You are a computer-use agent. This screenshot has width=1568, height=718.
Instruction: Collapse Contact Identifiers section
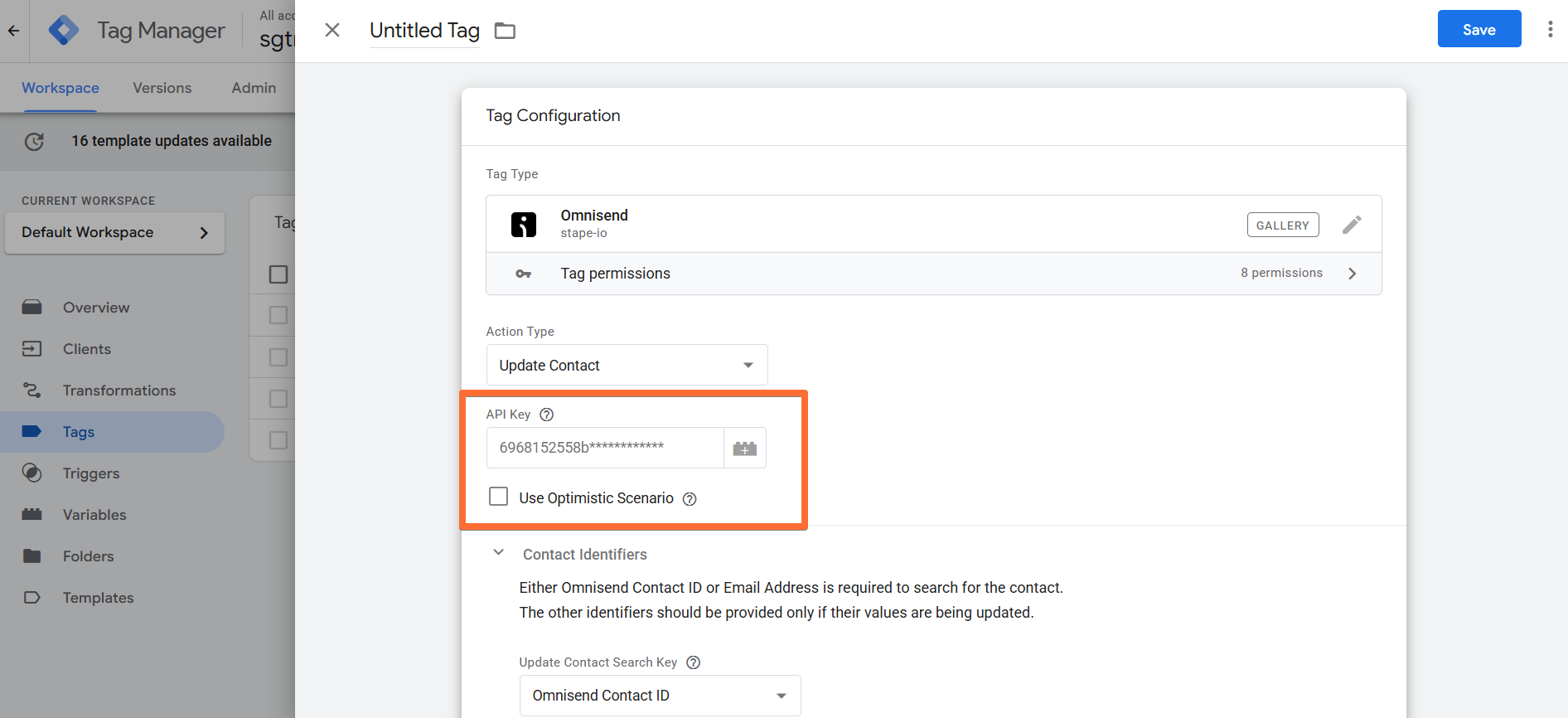click(x=499, y=552)
